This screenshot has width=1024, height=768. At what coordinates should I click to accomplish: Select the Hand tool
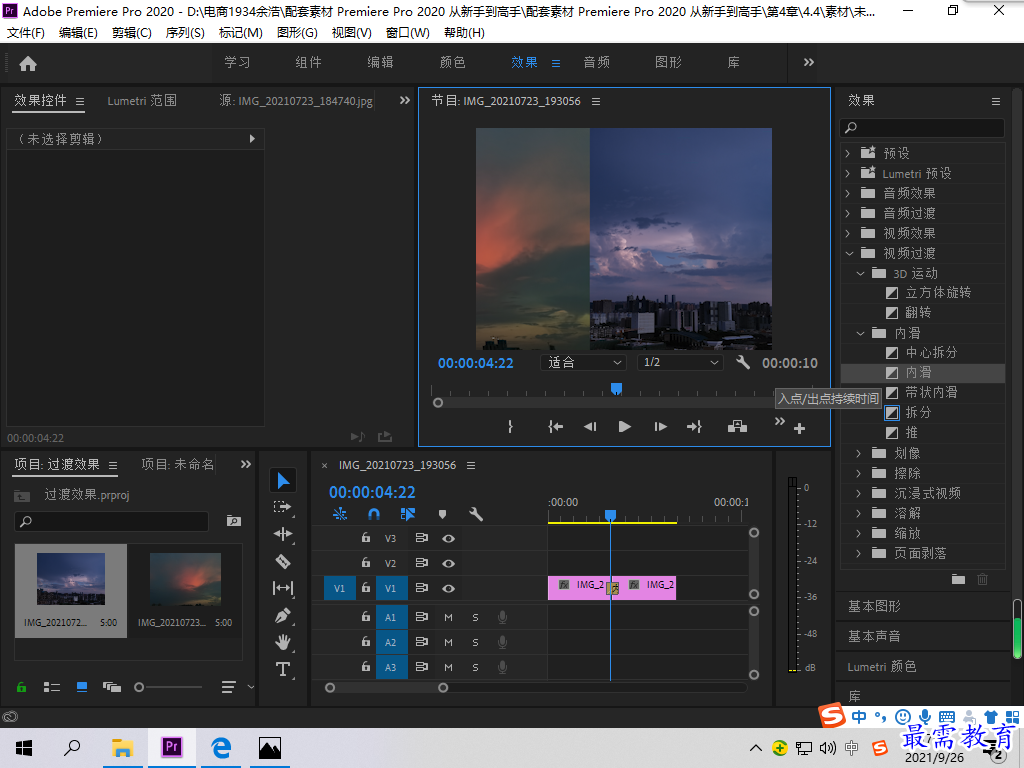click(x=283, y=642)
